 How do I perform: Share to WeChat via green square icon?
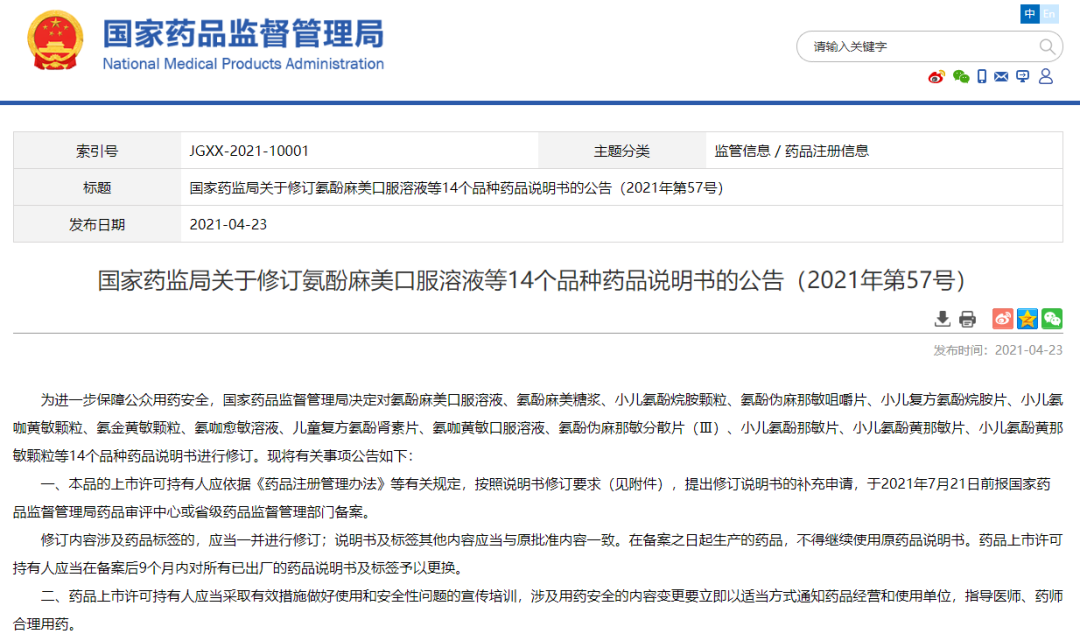click(x=1052, y=318)
